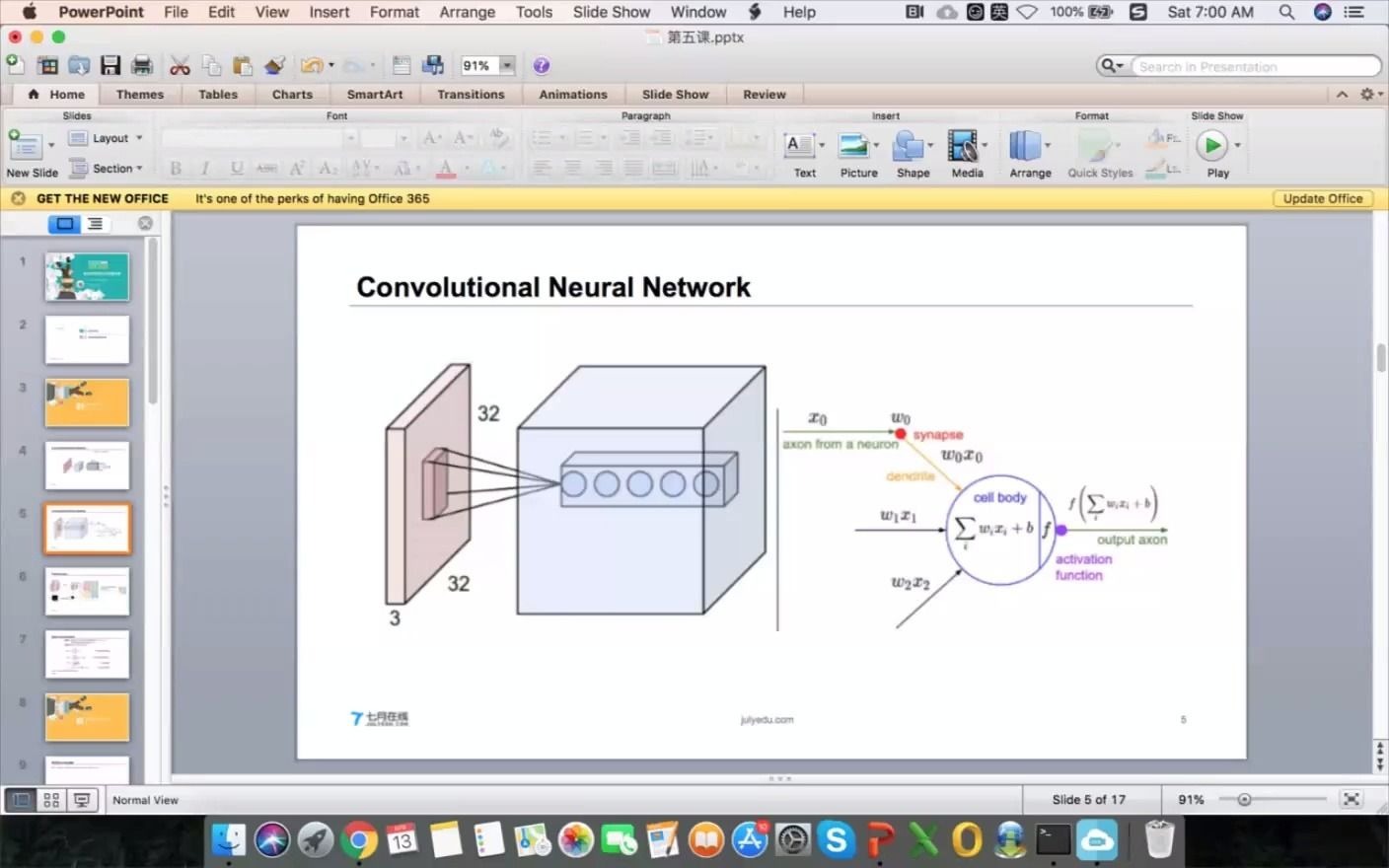Click the Save icon in toolbar
This screenshot has width=1389, height=868.
click(110, 66)
